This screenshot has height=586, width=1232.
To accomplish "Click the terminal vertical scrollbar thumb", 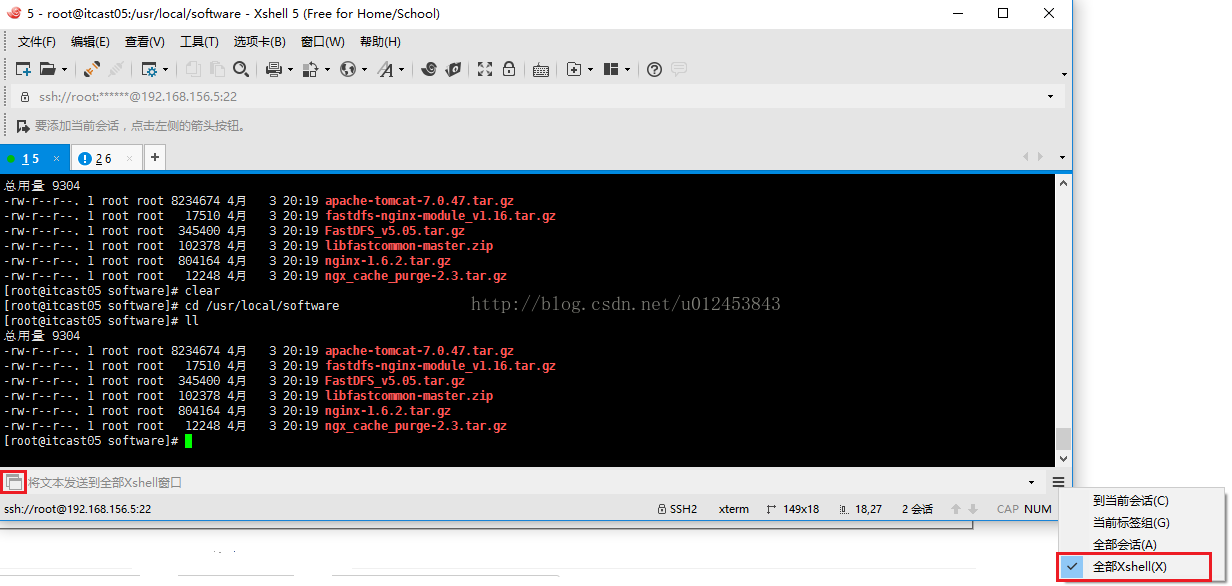I will click(x=1063, y=439).
